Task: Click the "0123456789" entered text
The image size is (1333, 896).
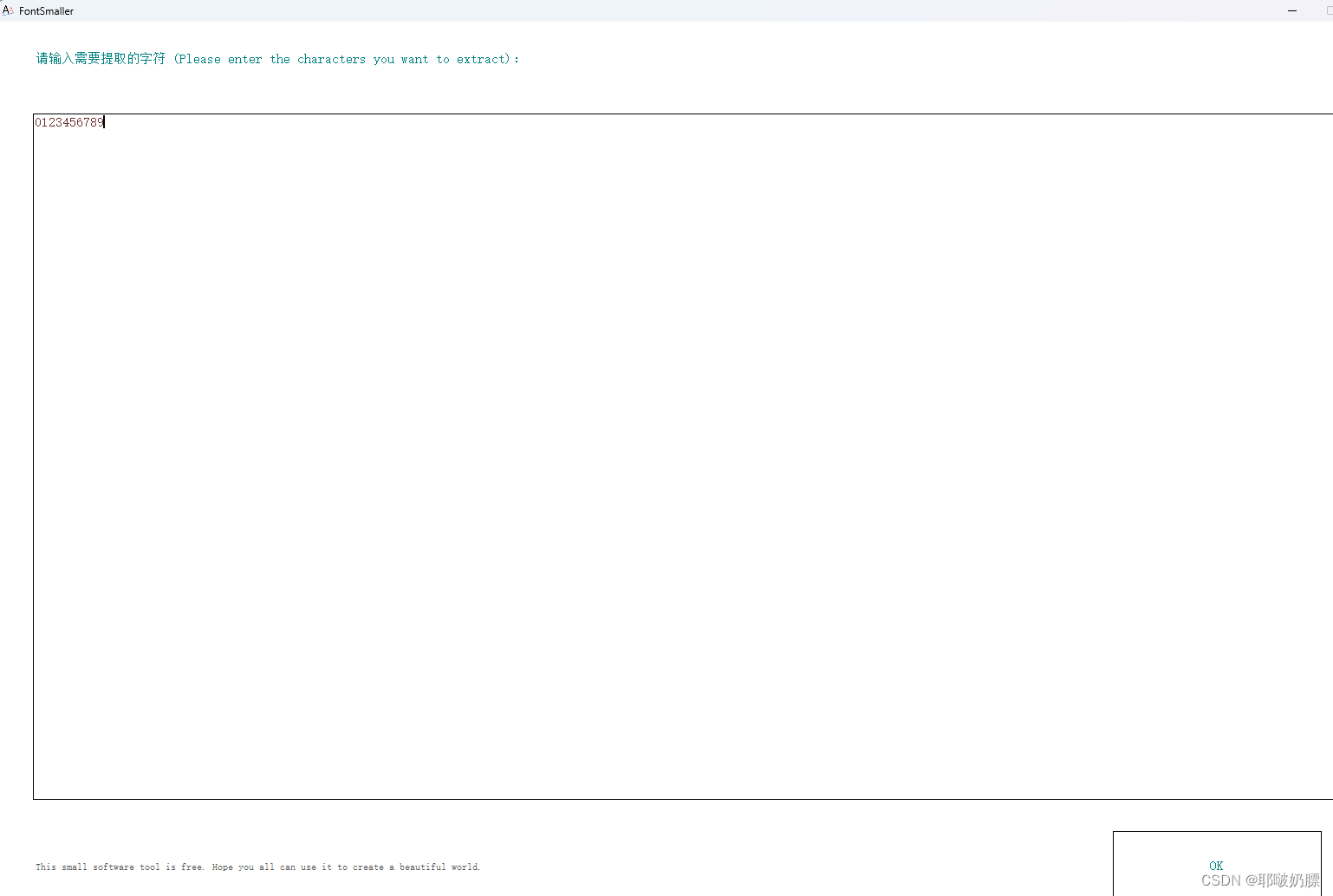Action: 69,122
